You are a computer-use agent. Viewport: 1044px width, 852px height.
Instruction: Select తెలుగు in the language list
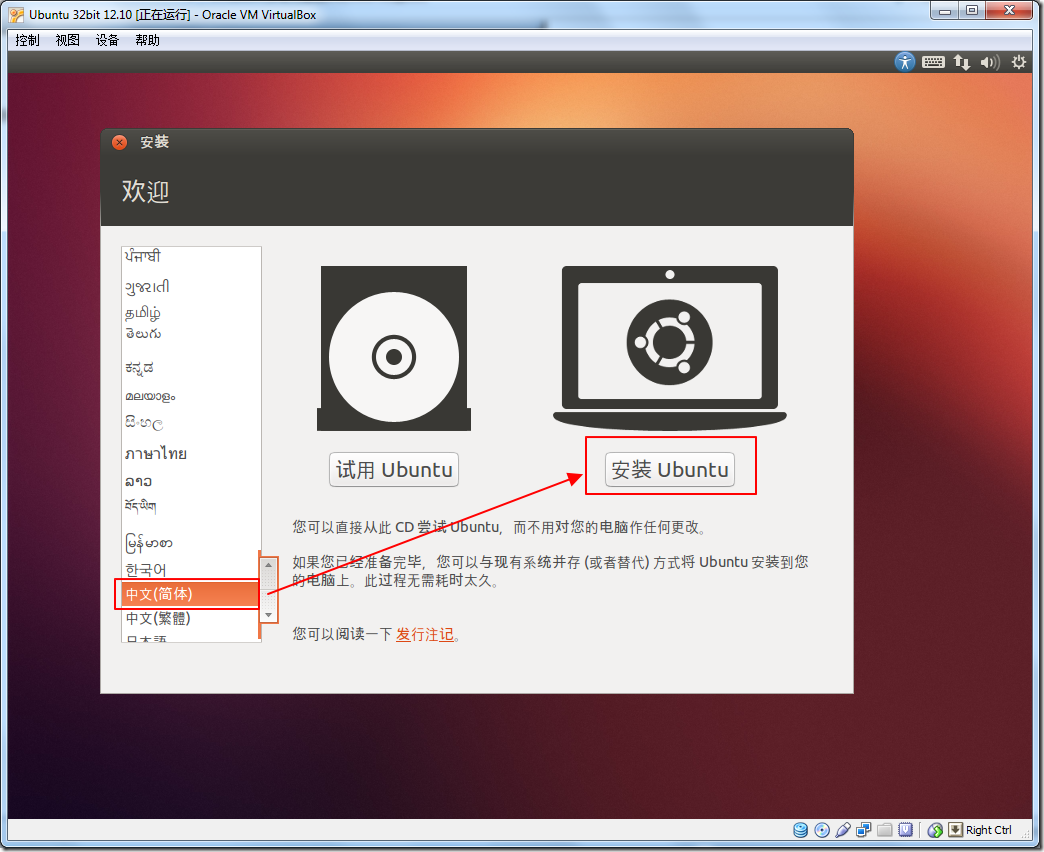click(190, 333)
